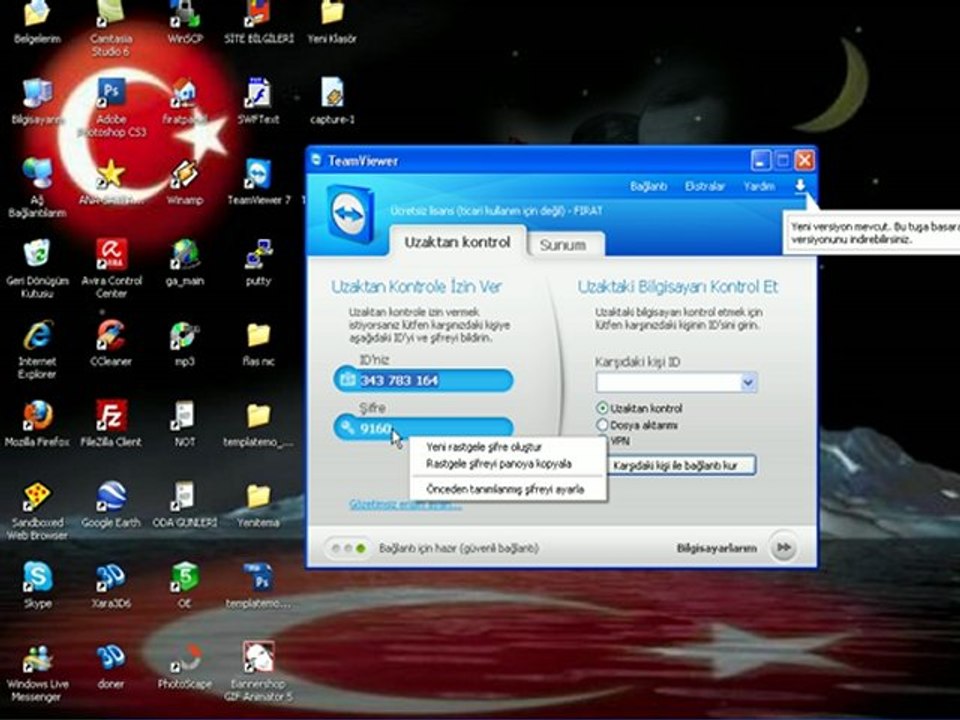The width and height of the screenshot is (960, 720).
Task: Select the Avira Control Center icon
Action: [x=111, y=254]
